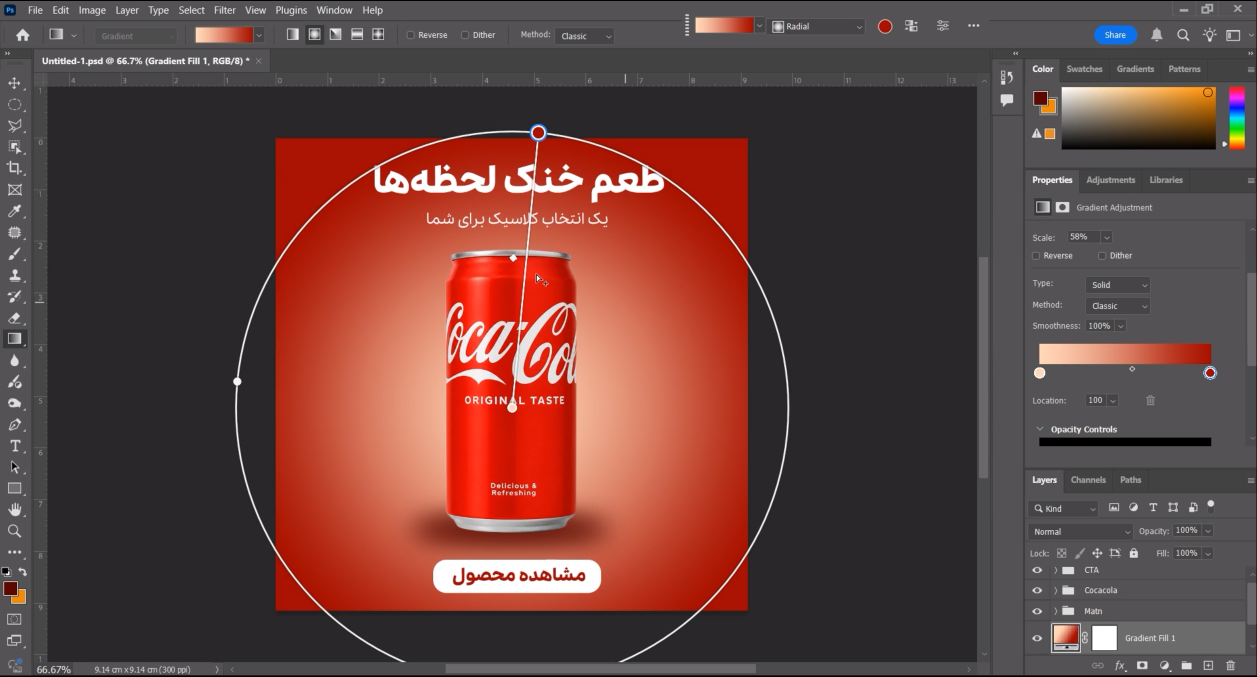The width and height of the screenshot is (1257, 677).
Task: Click the Create new layer icon
Action: (1208, 665)
